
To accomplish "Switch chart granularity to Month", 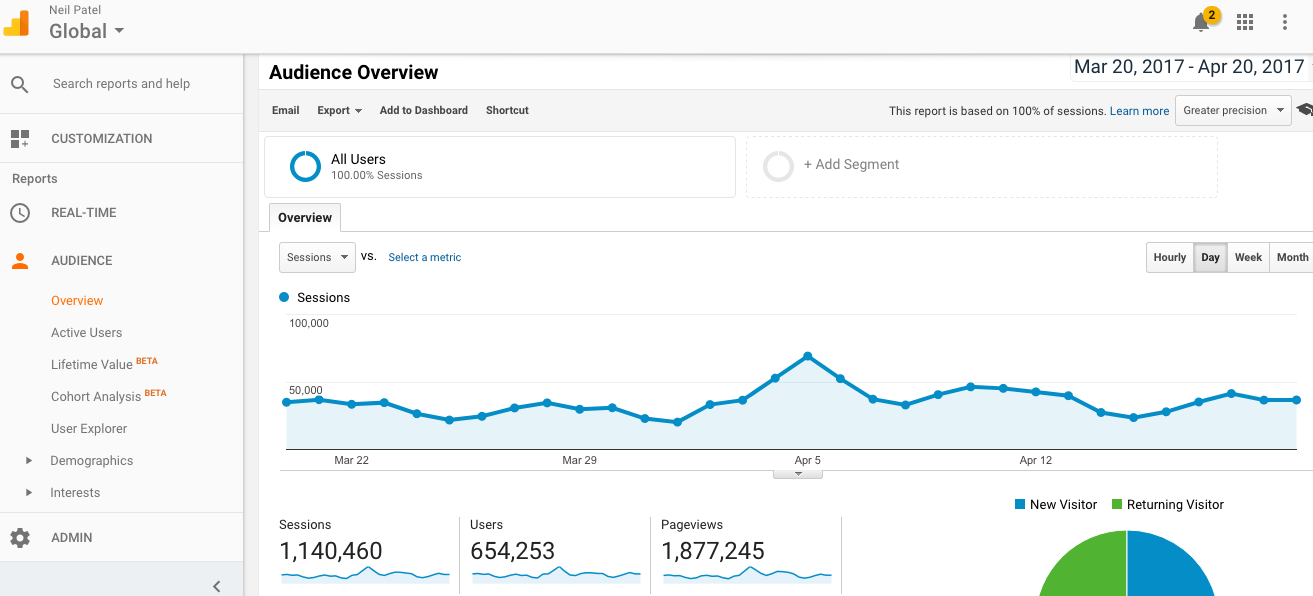I will [1292, 257].
